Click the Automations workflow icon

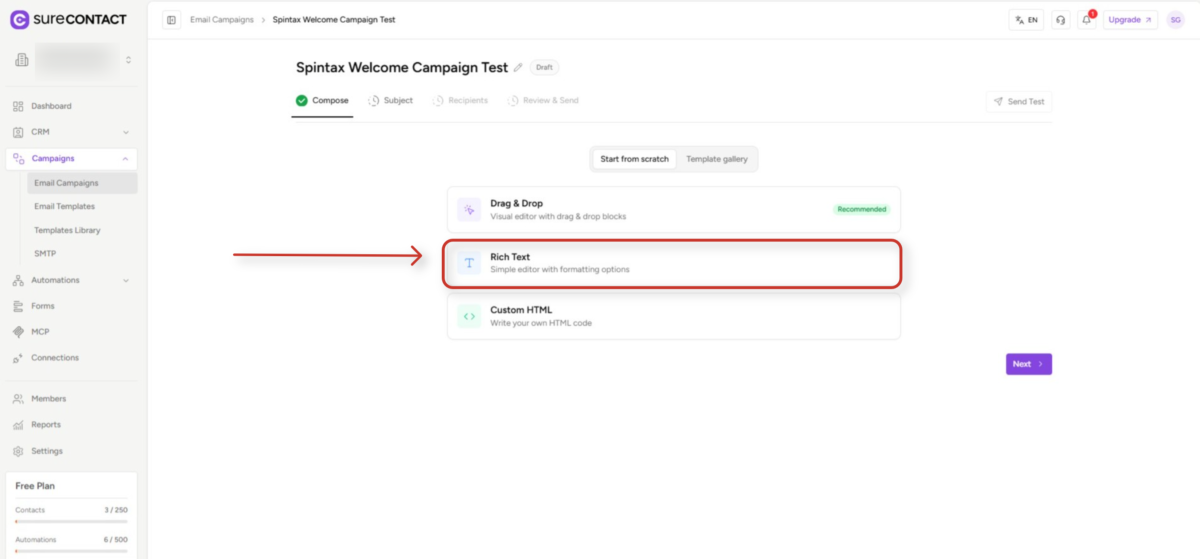(18, 280)
